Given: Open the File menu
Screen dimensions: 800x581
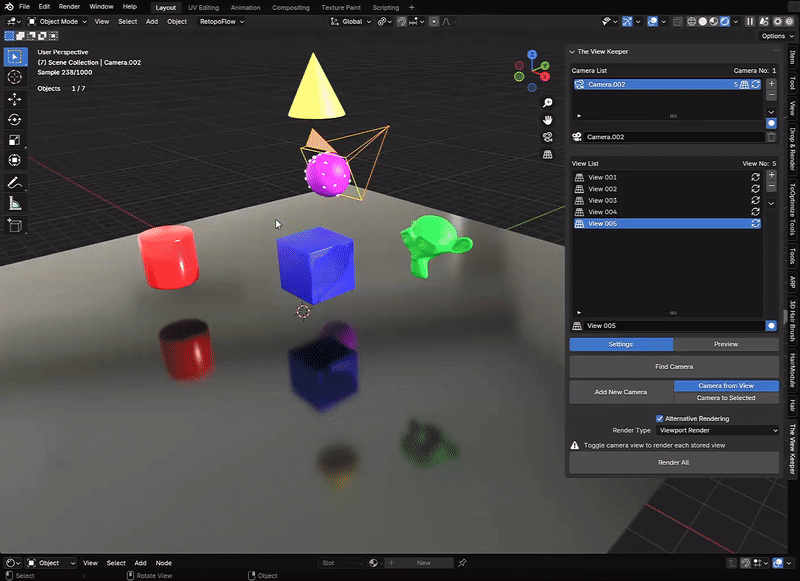Looking at the screenshot, I should coord(24,7).
